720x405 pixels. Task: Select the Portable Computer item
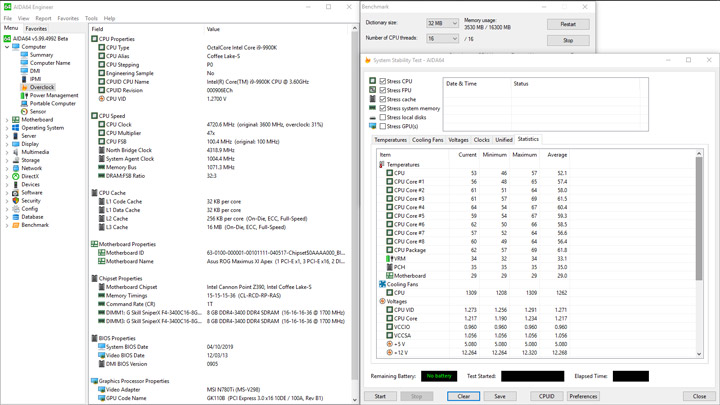(x=52, y=103)
